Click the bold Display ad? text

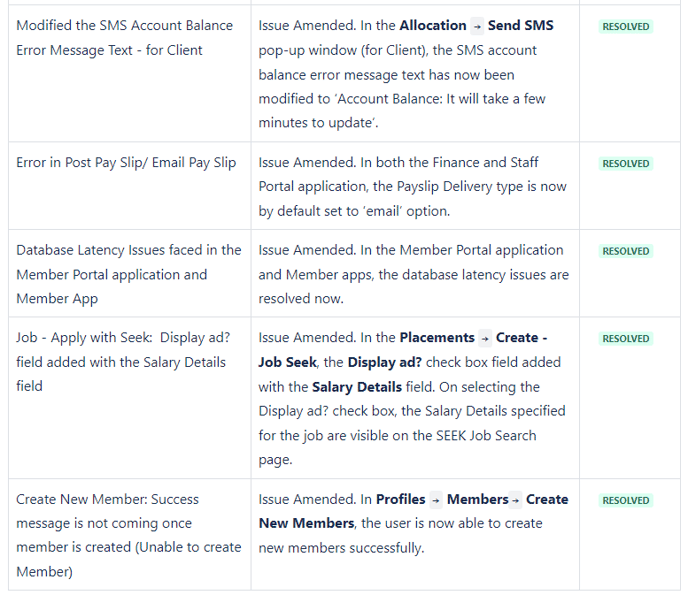point(384,362)
